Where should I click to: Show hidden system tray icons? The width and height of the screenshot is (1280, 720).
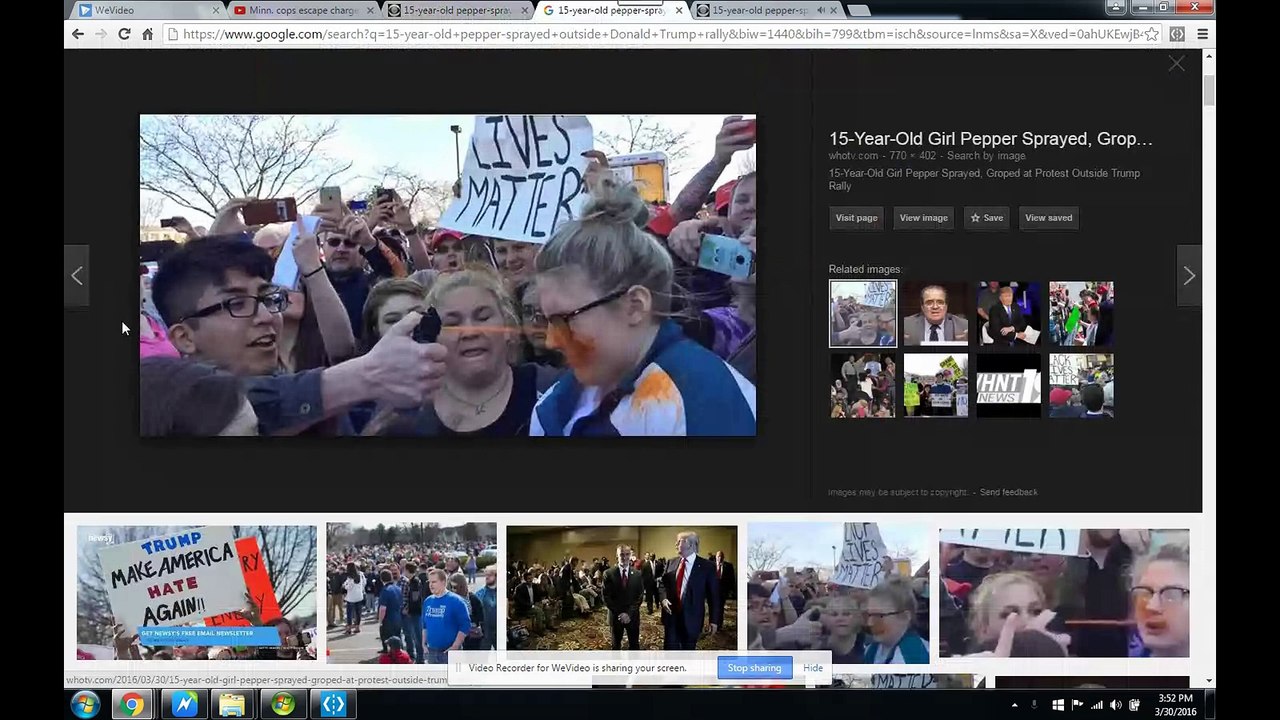pyautogui.click(x=1015, y=706)
